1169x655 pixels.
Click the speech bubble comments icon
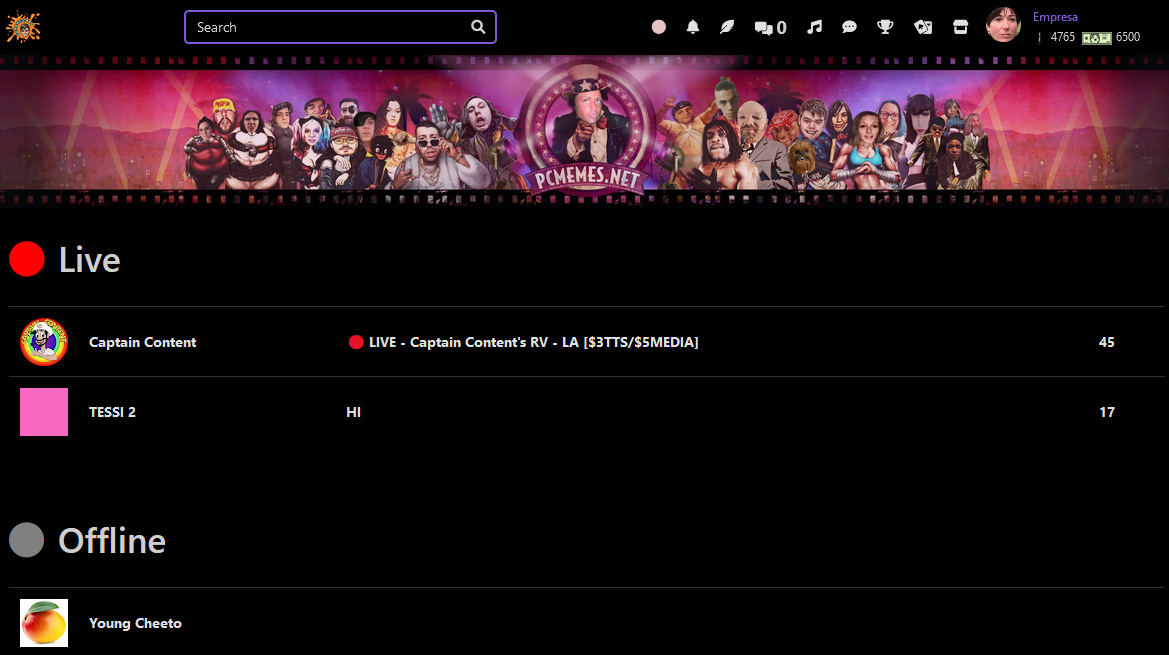pyautogui.click(x=849, y=27)
